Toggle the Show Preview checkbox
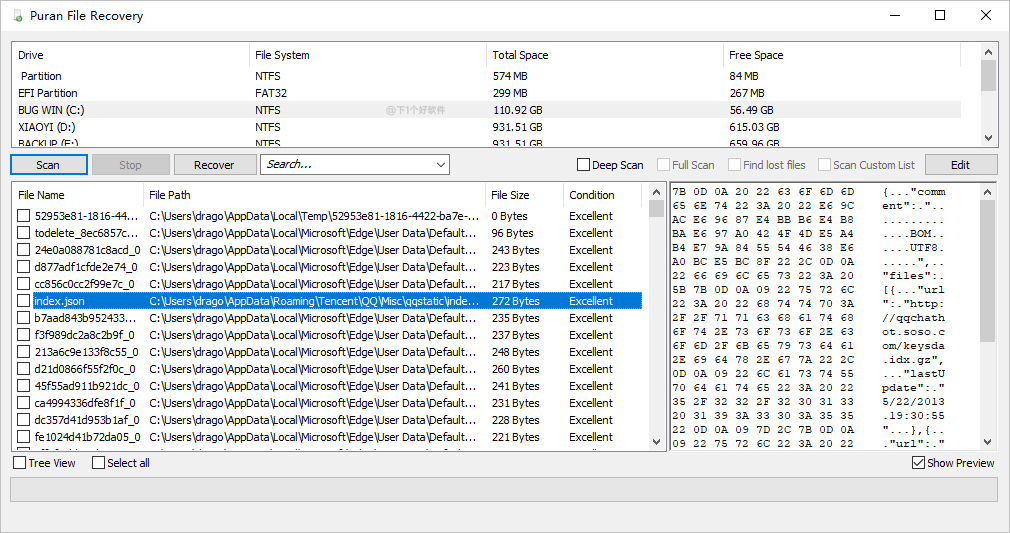The image size is (1010, 533). (x=918, y=463)
